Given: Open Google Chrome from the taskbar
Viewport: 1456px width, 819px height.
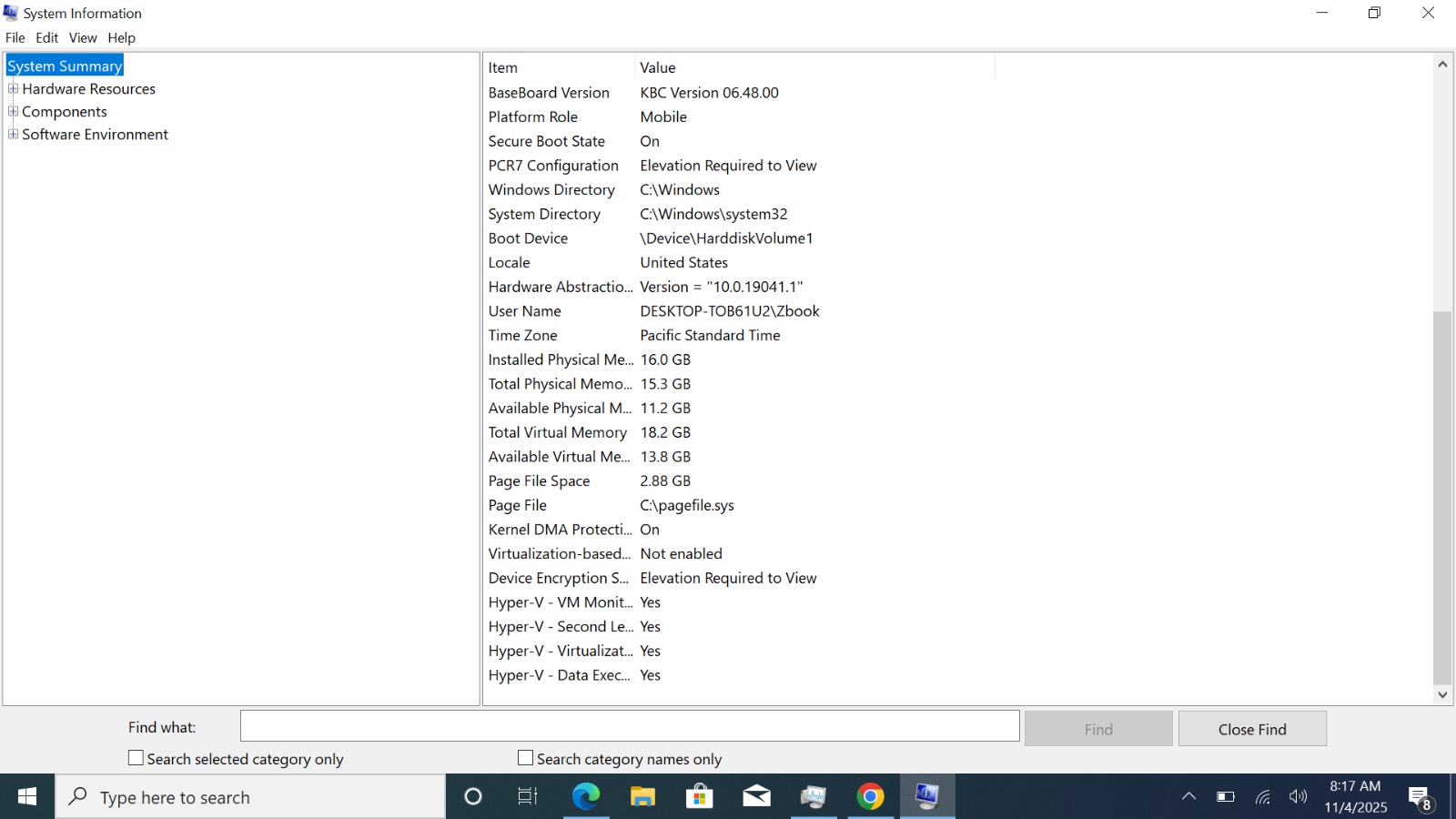Looking at the screenshot, I should [870, 797].
